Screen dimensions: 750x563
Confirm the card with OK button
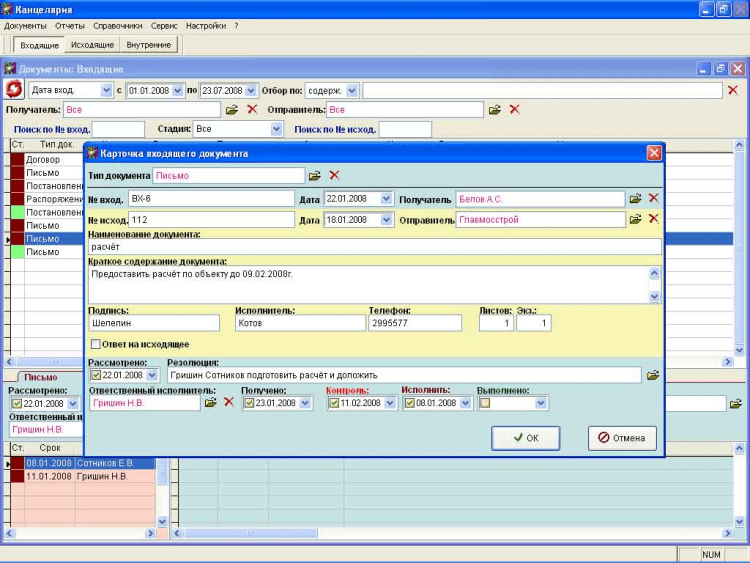coord(525,438)
